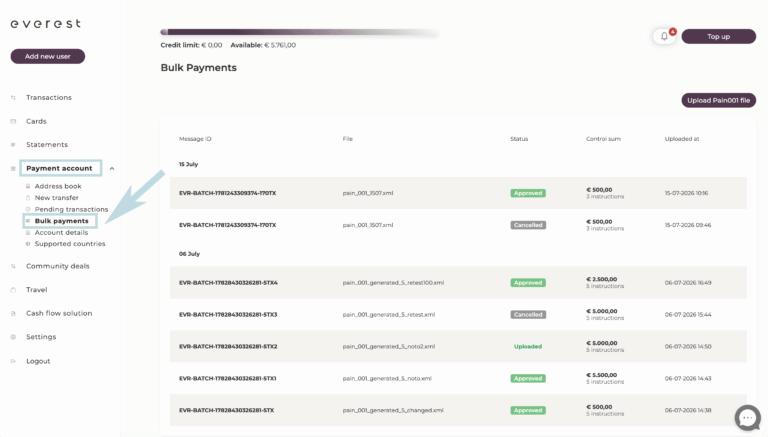
Task: Collapse the Payment account submenu chevron
Action: pos(112,169)
